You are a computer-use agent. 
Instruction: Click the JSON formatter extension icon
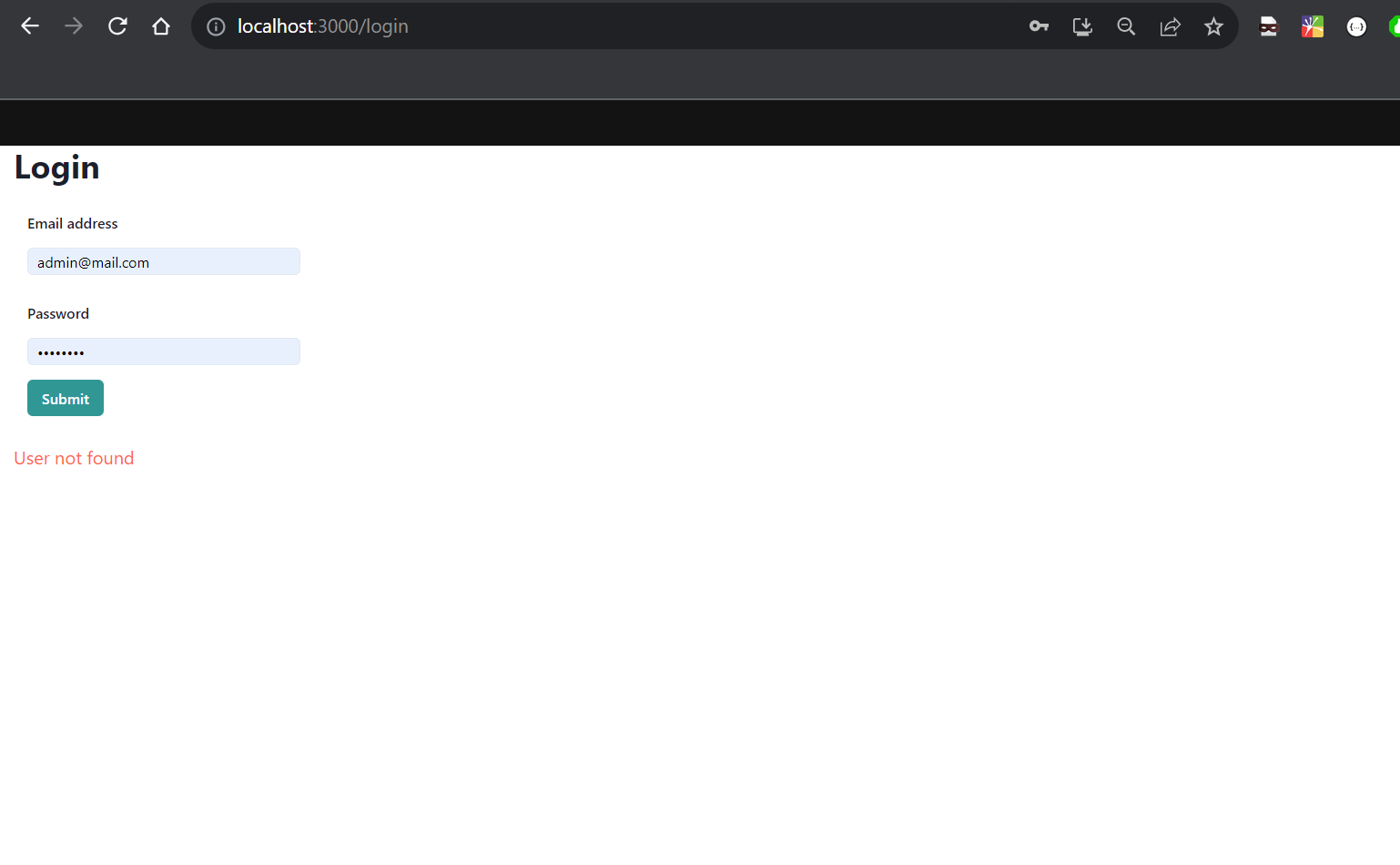click(1356, 26)
